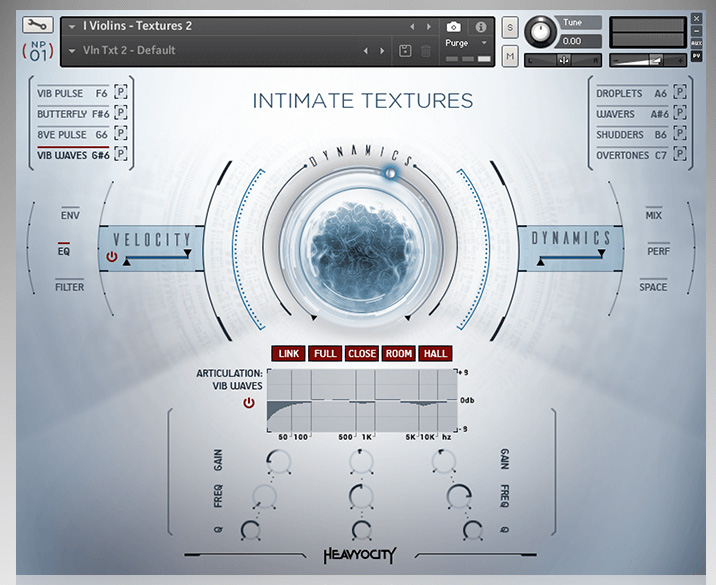
Task: Load previous snapshot arrow beside Vln Txt 2
Action: tap(365, 51)
